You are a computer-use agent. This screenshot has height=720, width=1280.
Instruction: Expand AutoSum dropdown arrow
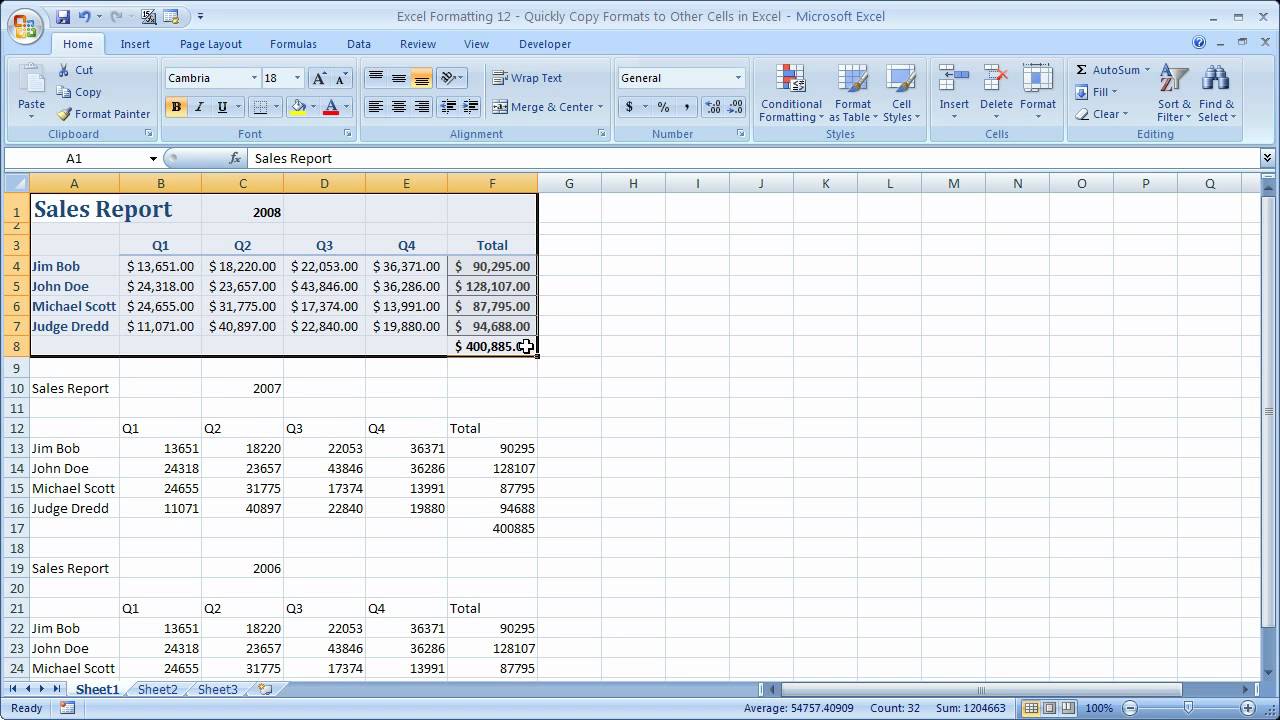1147,70
